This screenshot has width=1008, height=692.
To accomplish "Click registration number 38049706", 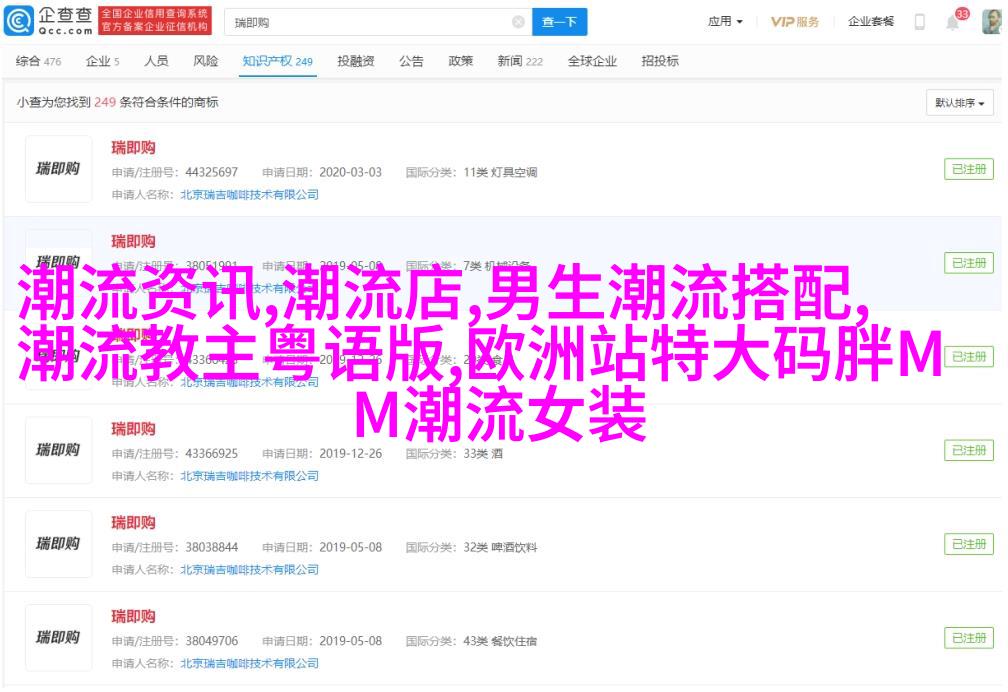I will pyautogui.click(x=212, y=641).
